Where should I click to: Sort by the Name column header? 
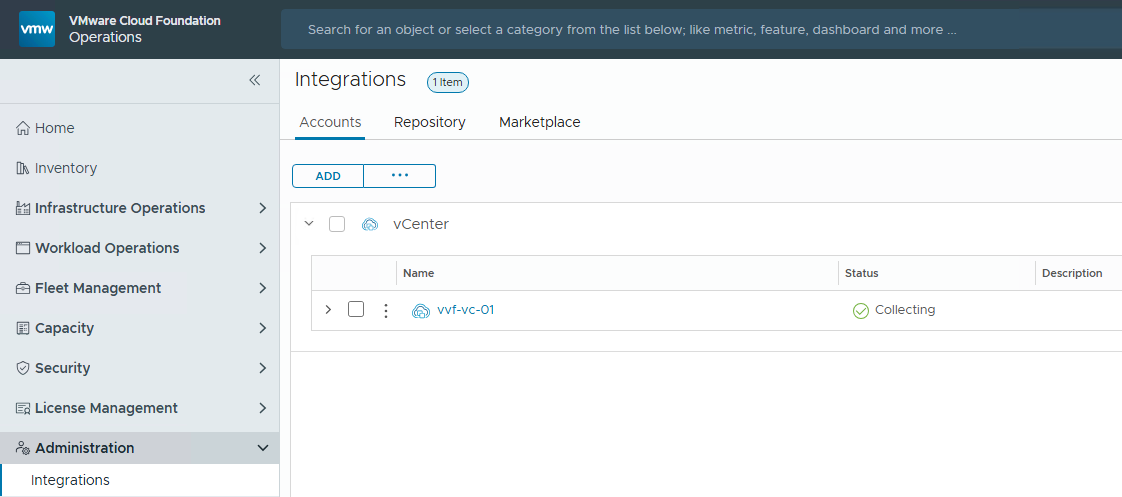click(x=419, y=273)
